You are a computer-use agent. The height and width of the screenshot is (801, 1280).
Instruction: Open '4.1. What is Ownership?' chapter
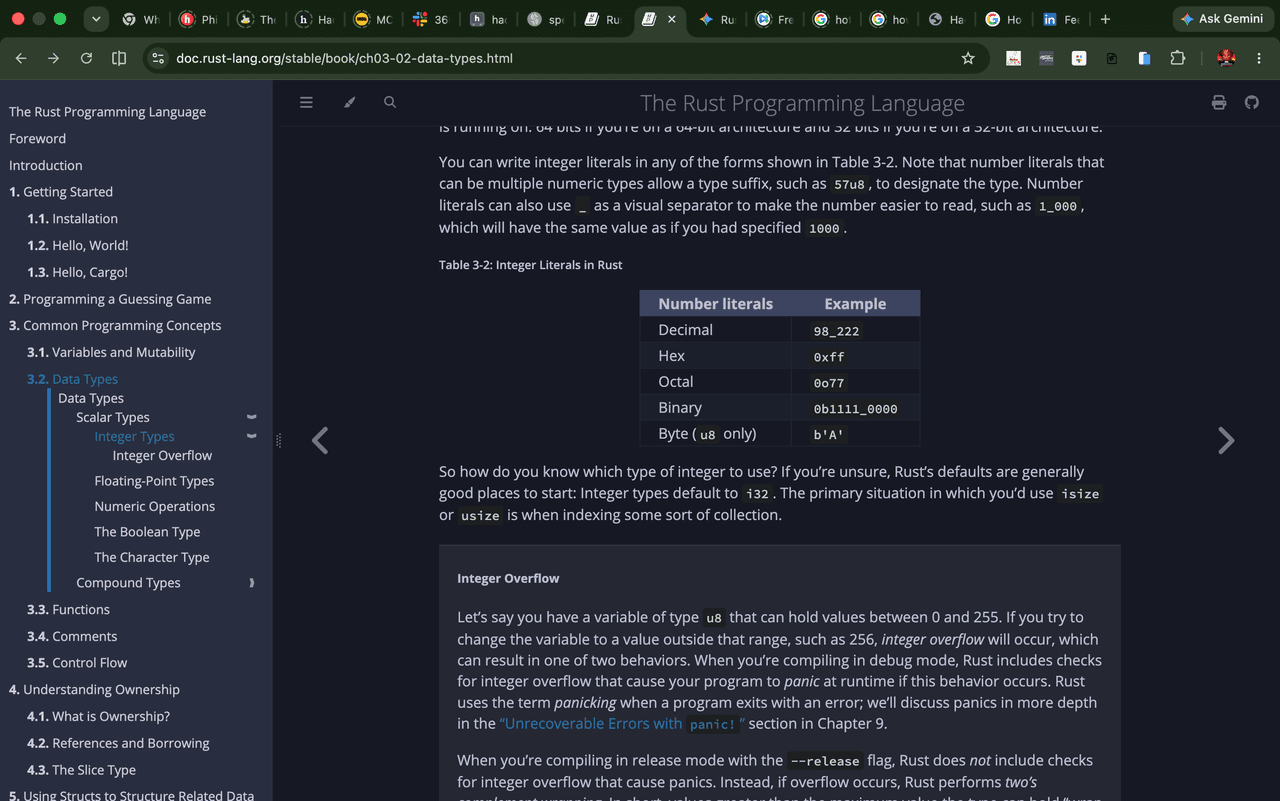tap(98, 717)
